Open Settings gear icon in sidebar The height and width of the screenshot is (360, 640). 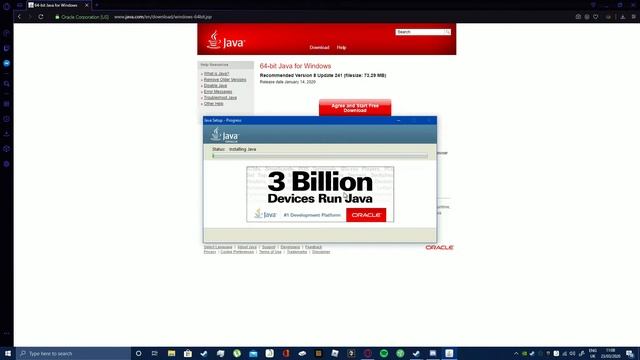(x=7, y=164)
